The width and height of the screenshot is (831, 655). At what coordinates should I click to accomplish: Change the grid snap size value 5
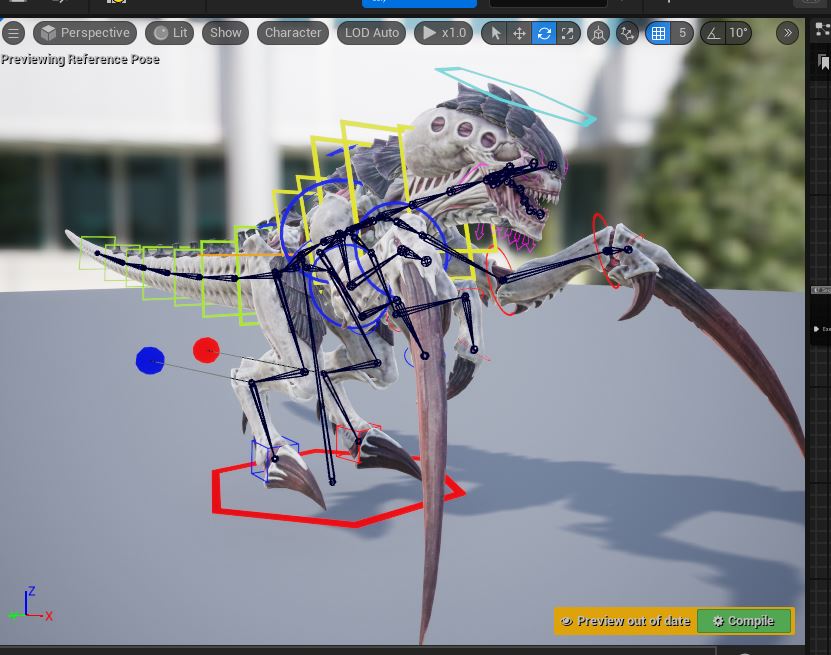(x=683, y=33)
